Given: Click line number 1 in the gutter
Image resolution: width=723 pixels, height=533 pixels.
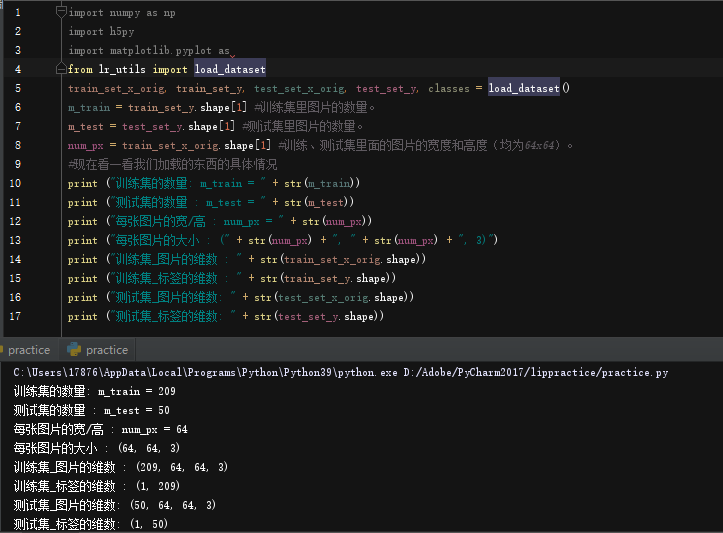Looking at the screenshot, I should tap(18, 12).
